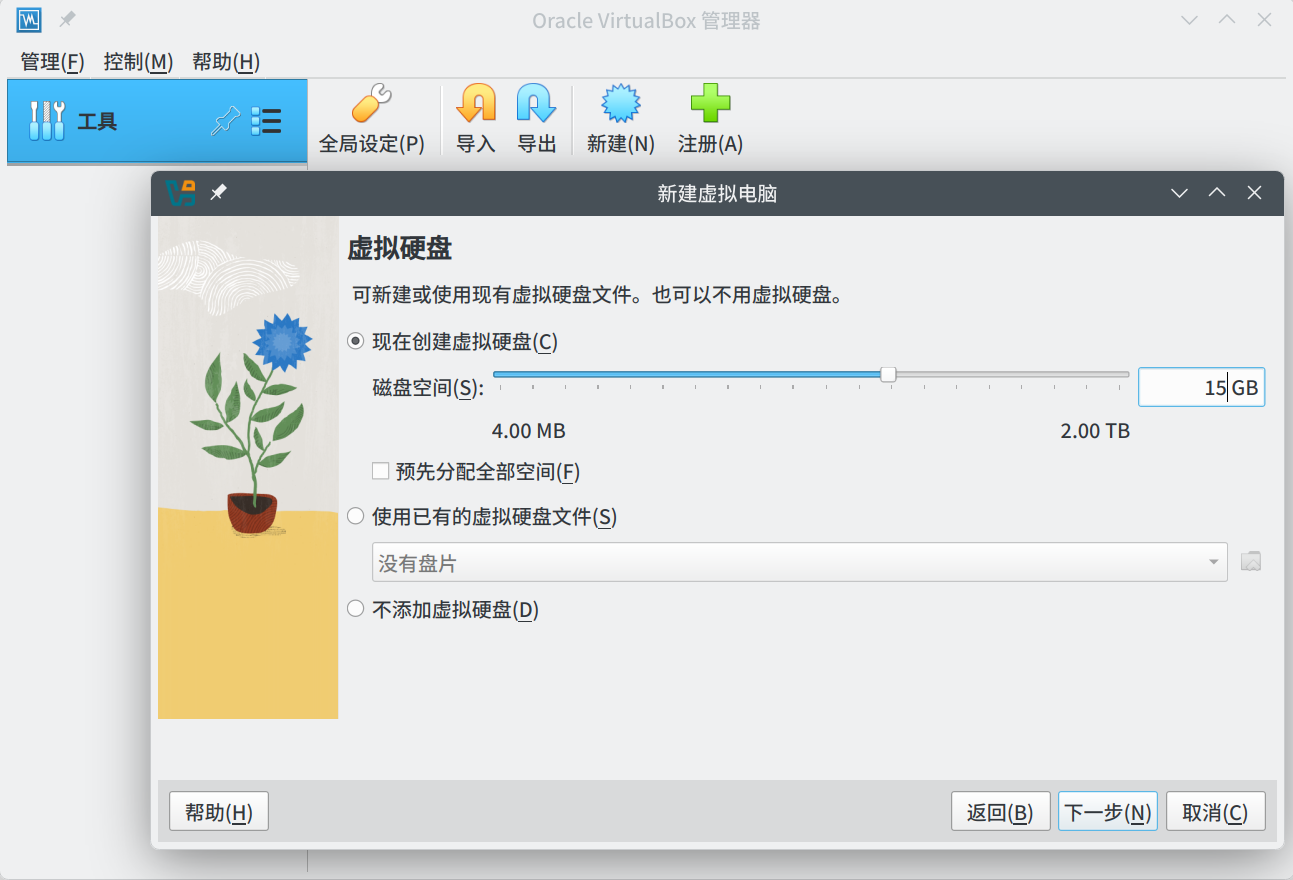
Task: Open the 管理 menu
Action: (51, 62)
